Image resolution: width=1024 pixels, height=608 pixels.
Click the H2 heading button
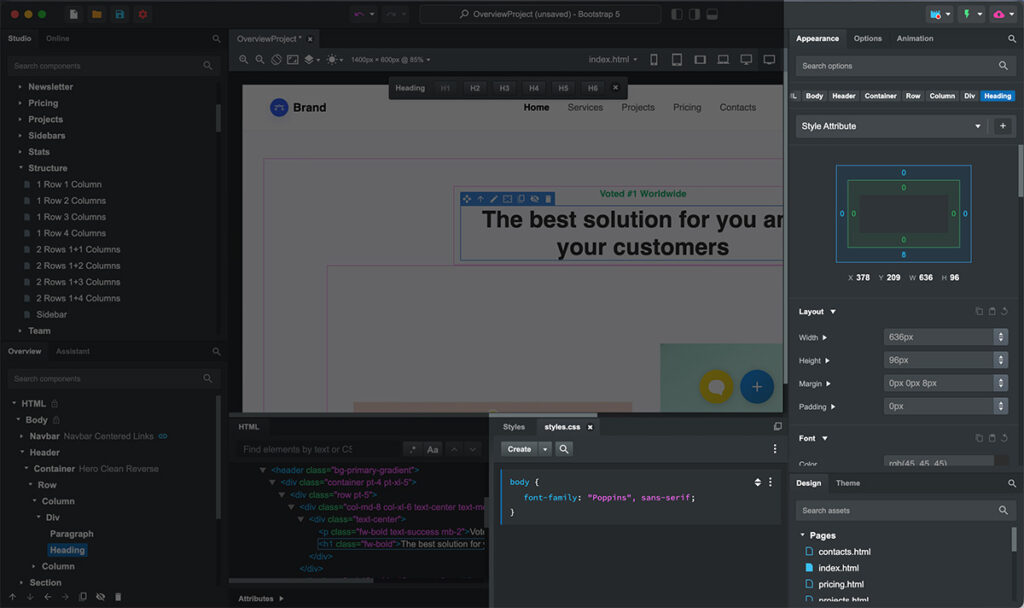coord(475,88)
